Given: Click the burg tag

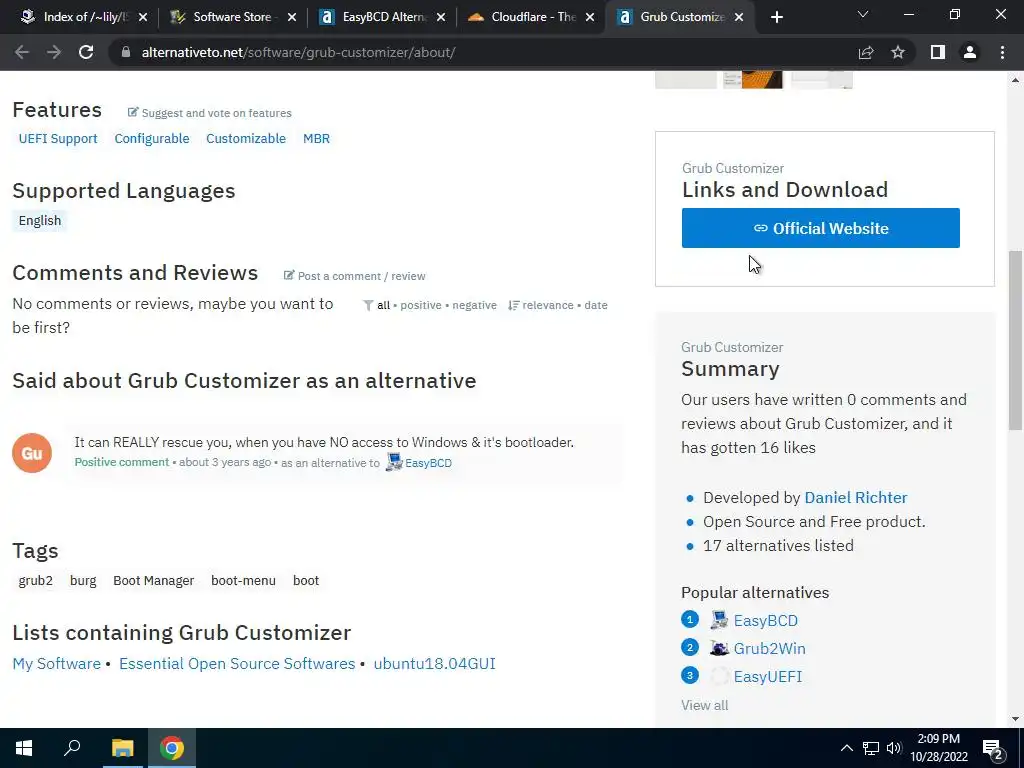Looking at the screenshot, I should pyautogui.click(x=83, y=581).
